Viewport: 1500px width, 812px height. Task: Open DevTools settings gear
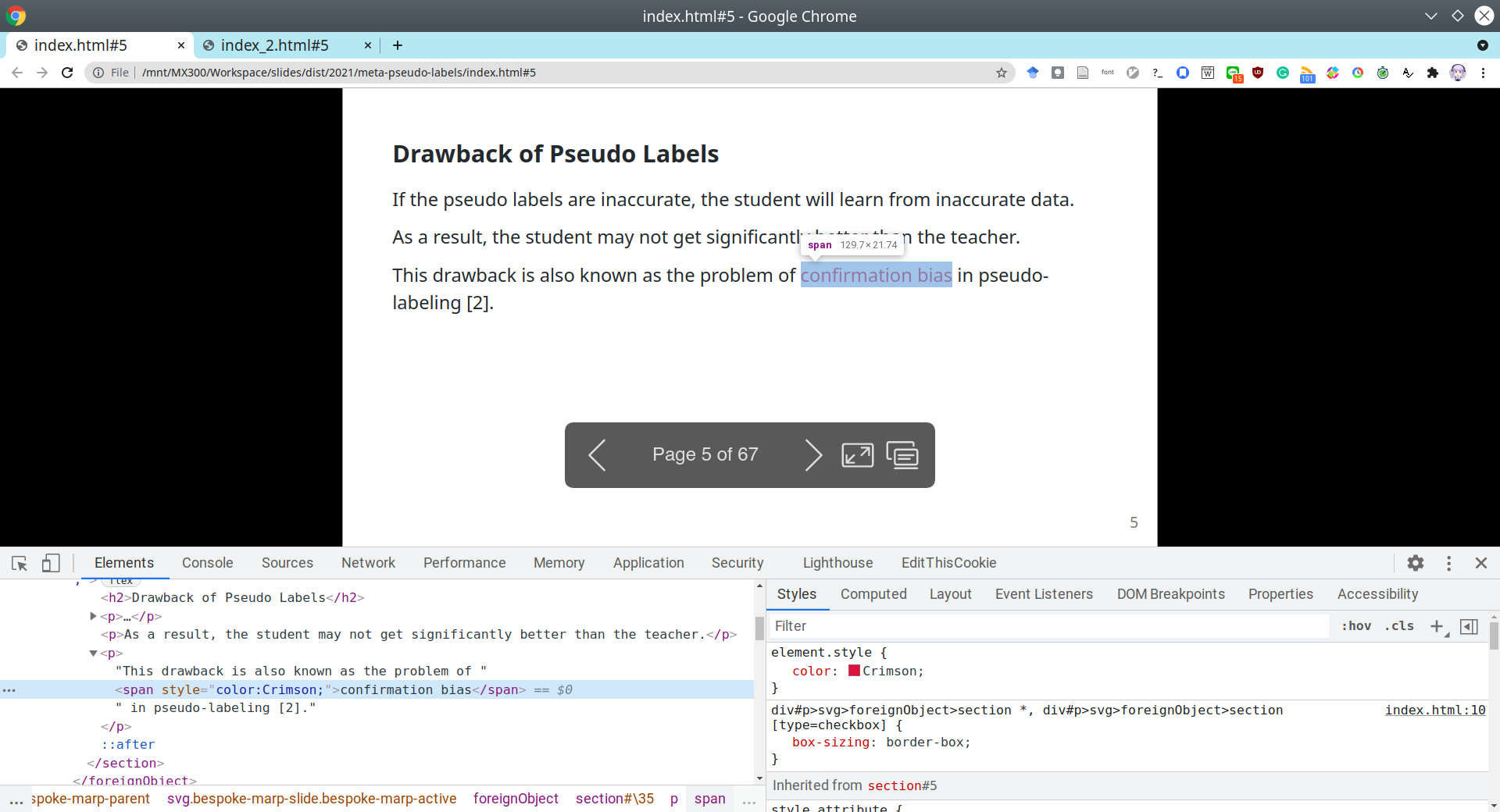1416,563
